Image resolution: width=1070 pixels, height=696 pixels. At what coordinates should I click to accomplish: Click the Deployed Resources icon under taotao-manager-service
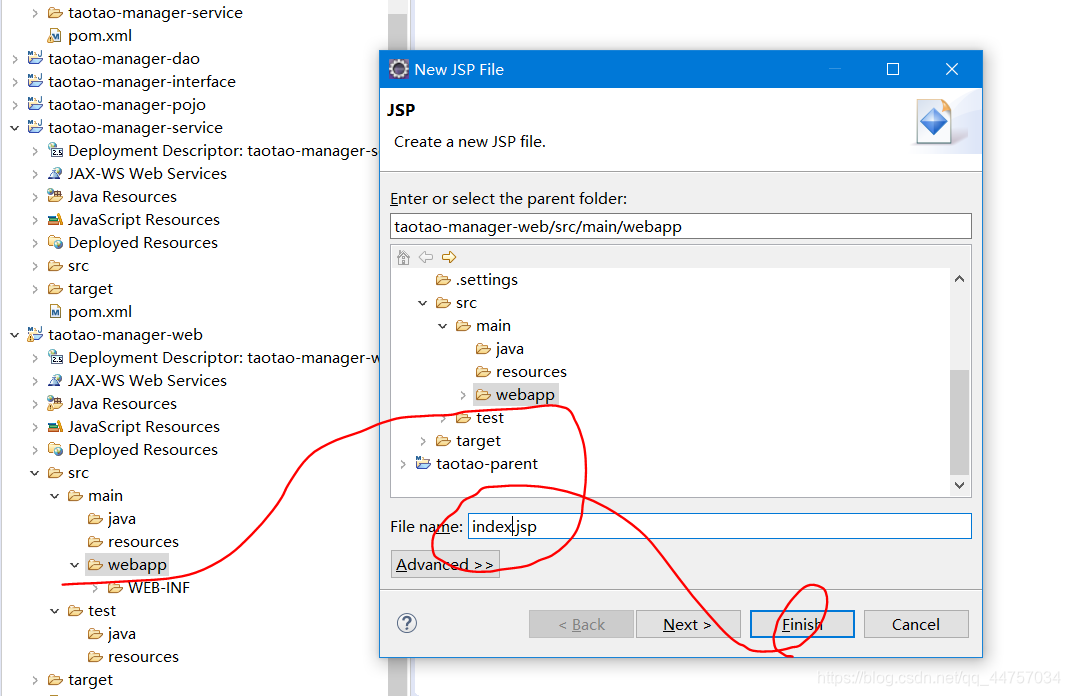pyautogui.click(x=55, y=242)
